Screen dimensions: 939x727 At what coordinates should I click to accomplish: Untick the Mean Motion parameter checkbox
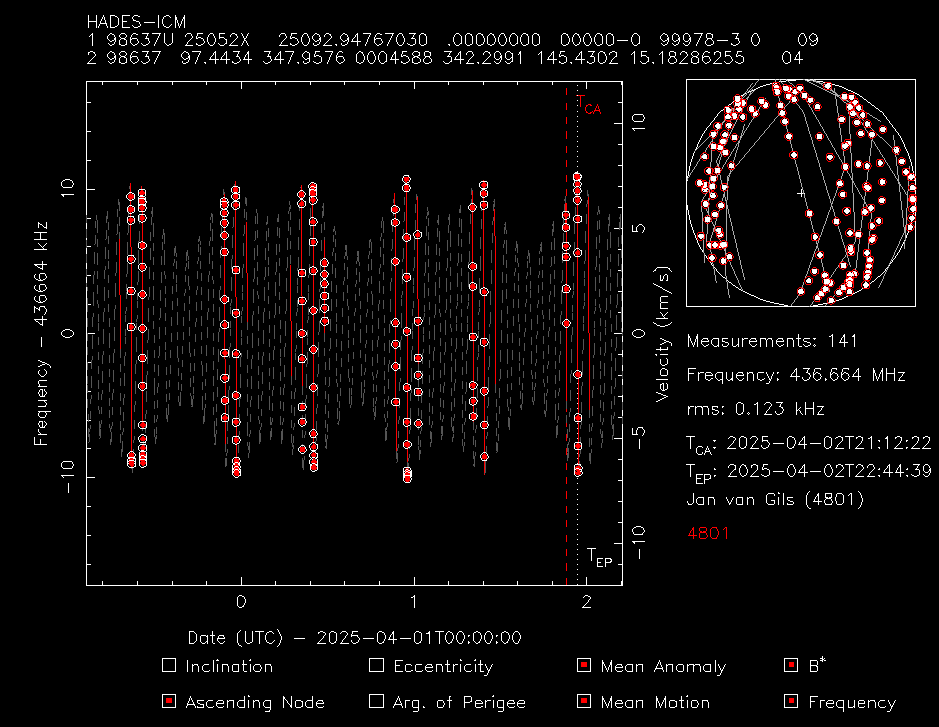[x=584, y=702]
